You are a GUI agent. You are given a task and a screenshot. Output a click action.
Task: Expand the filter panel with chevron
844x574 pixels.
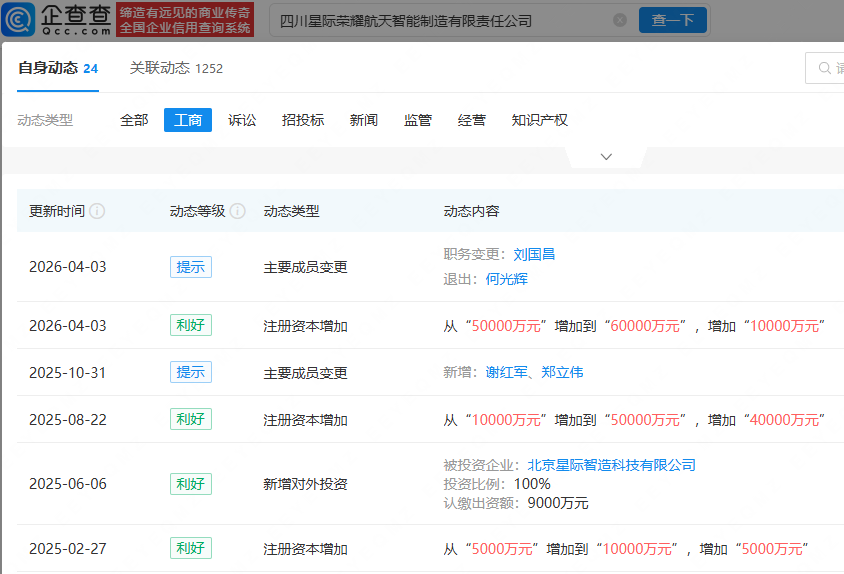[606, 157]
